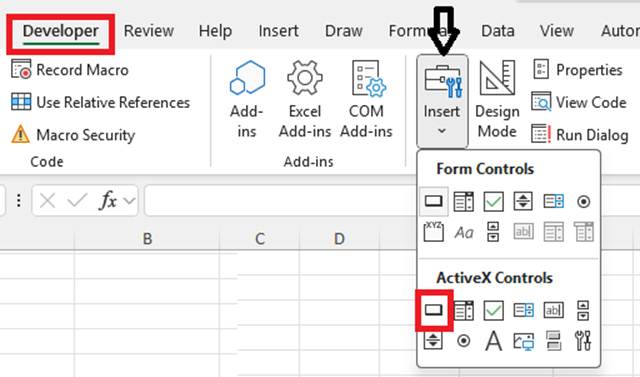
Task: Insert a Form Controls spin button
Action: pyautogui.click(x=523, y=201)
